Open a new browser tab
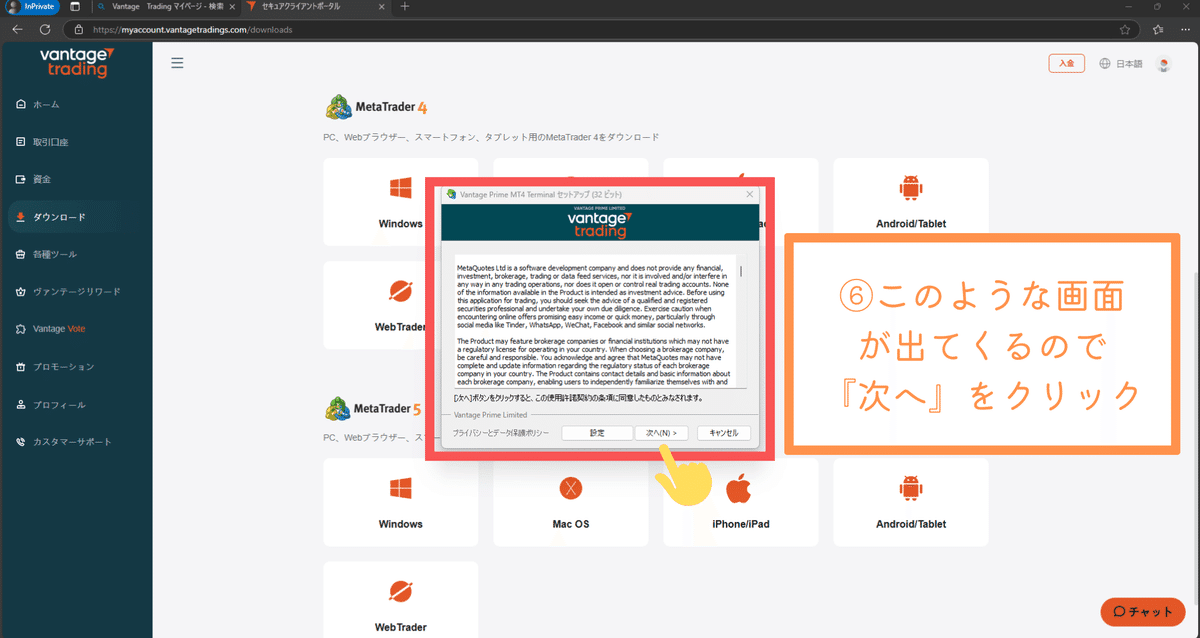Image resolution: width=1200 pixels, height=638 pixels. point(405,6)
